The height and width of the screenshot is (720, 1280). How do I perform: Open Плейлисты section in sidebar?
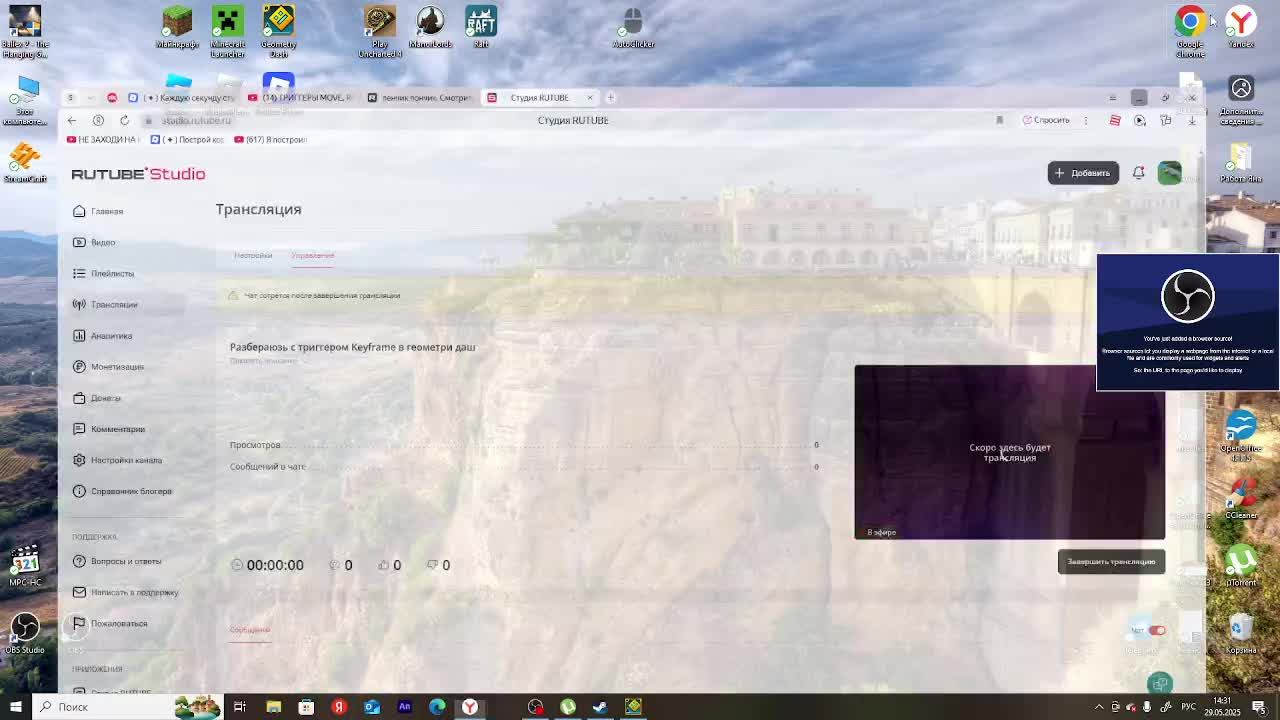(x=103, y=273)
